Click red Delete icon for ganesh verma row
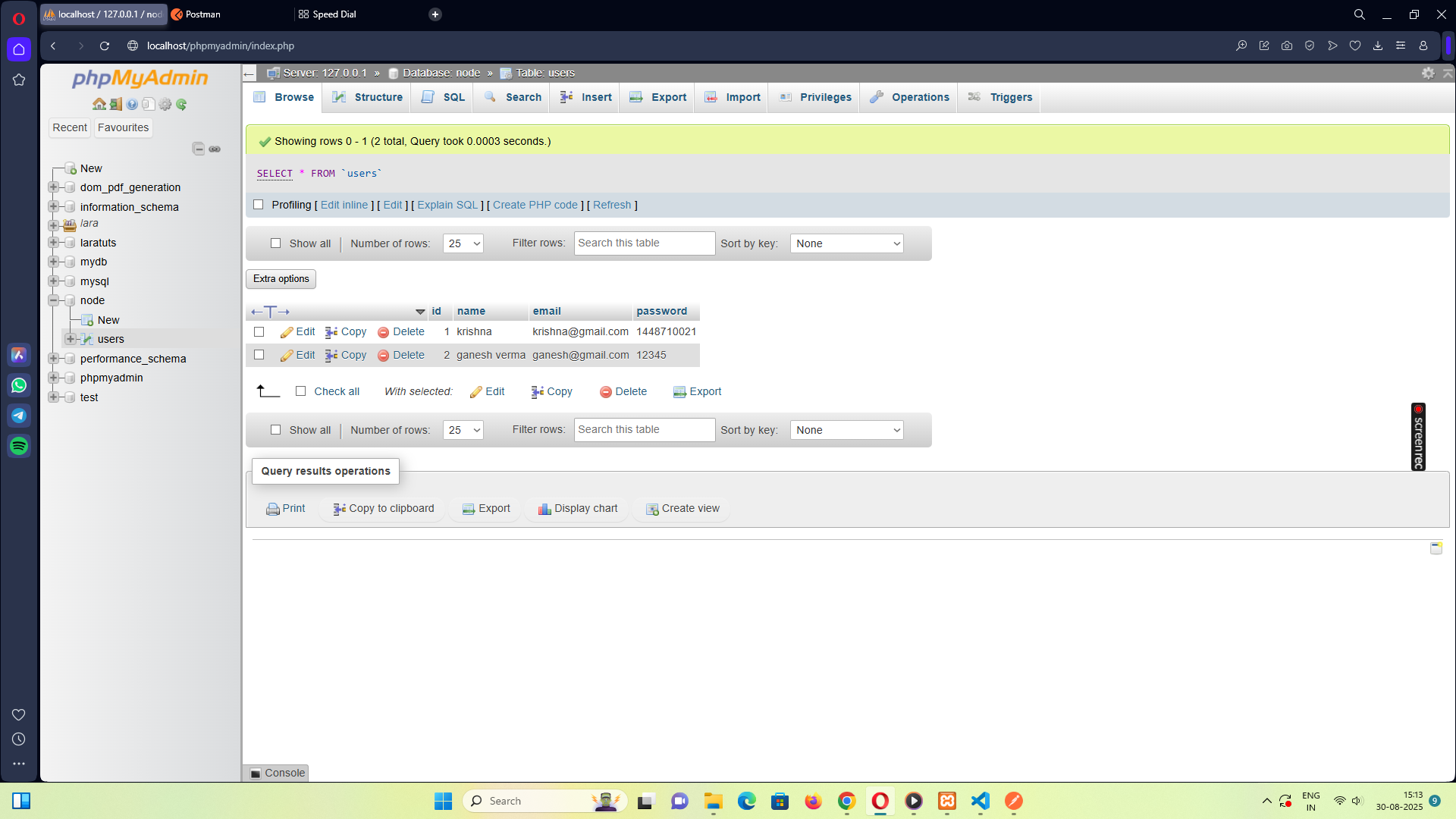 [x=383, y=356]
